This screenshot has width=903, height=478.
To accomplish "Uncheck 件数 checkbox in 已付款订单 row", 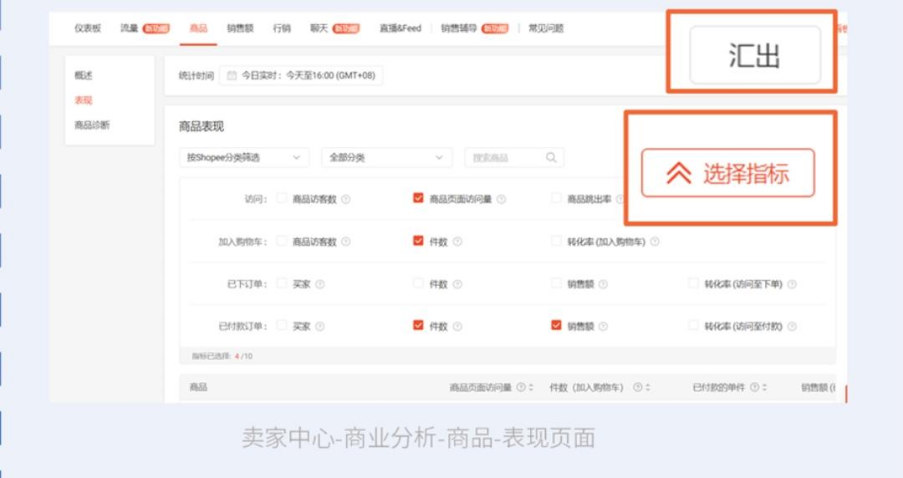I will 418,325.
